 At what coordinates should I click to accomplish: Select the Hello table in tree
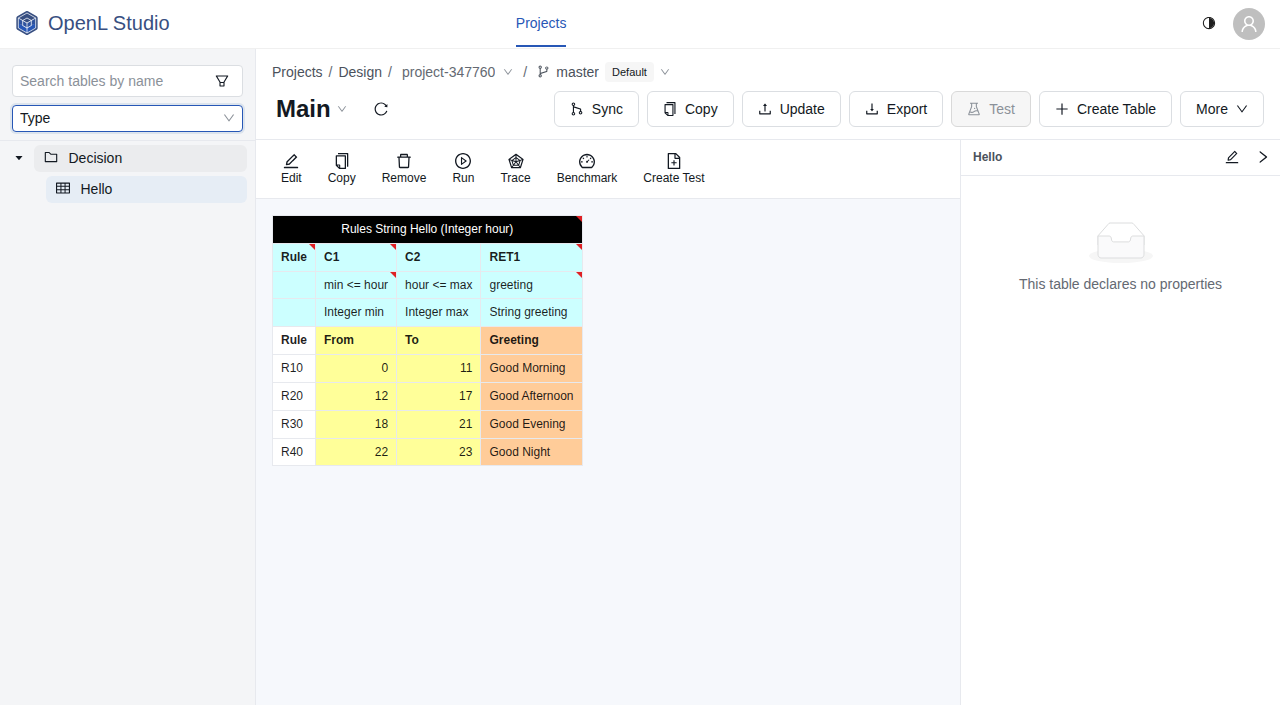147,189
